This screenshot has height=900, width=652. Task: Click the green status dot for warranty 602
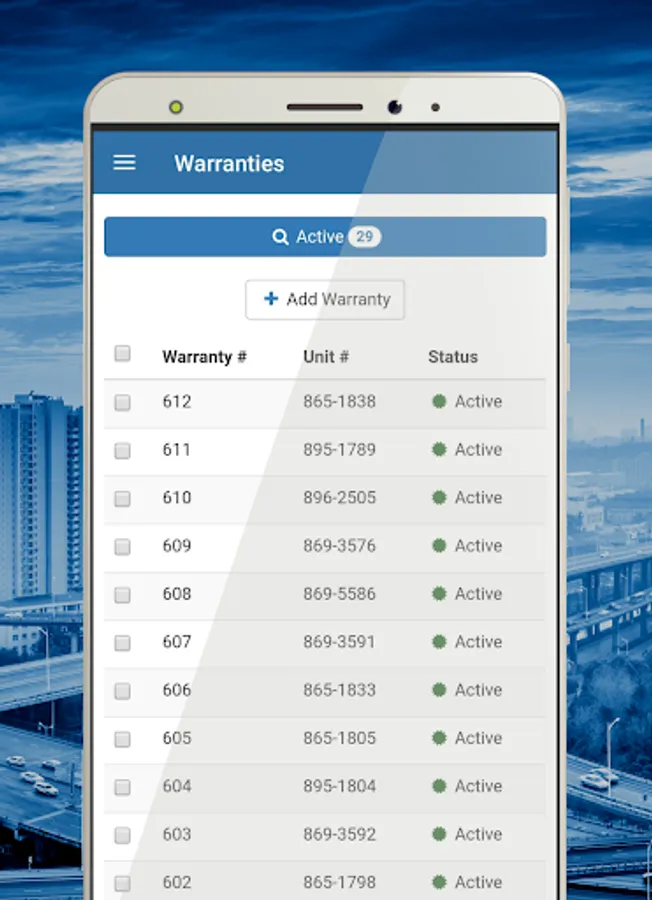pyautogui.click(x=439, y=882)
